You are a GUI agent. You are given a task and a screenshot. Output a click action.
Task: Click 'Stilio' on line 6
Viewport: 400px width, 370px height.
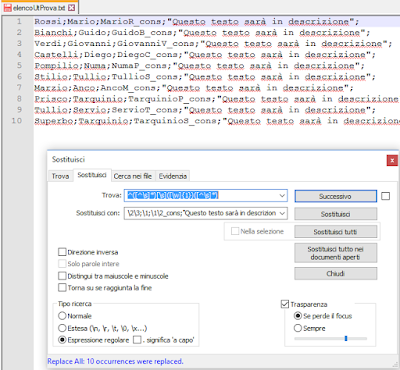click(51, 77)
